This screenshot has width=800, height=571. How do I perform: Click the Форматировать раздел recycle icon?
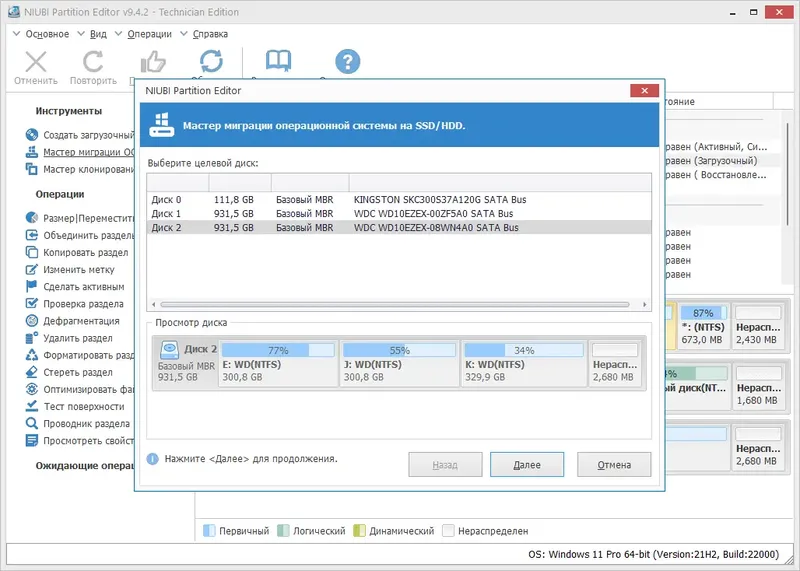point(32,355)
